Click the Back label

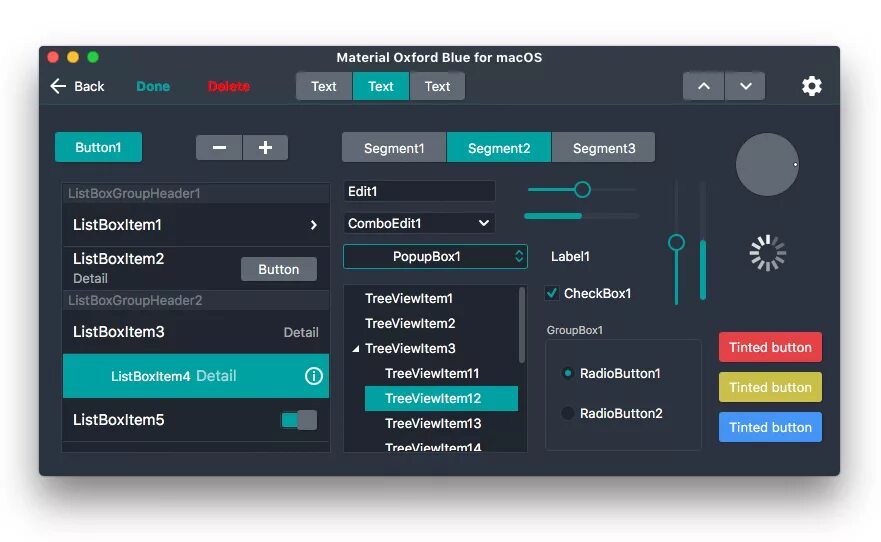tap(89, 86)
